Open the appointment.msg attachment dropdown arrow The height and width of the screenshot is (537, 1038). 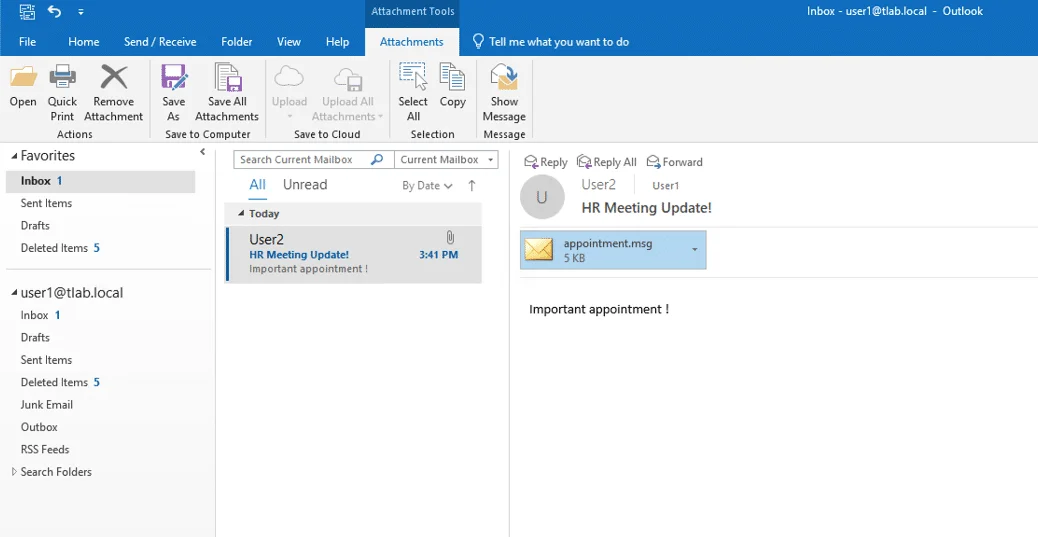tap(694, 250)
